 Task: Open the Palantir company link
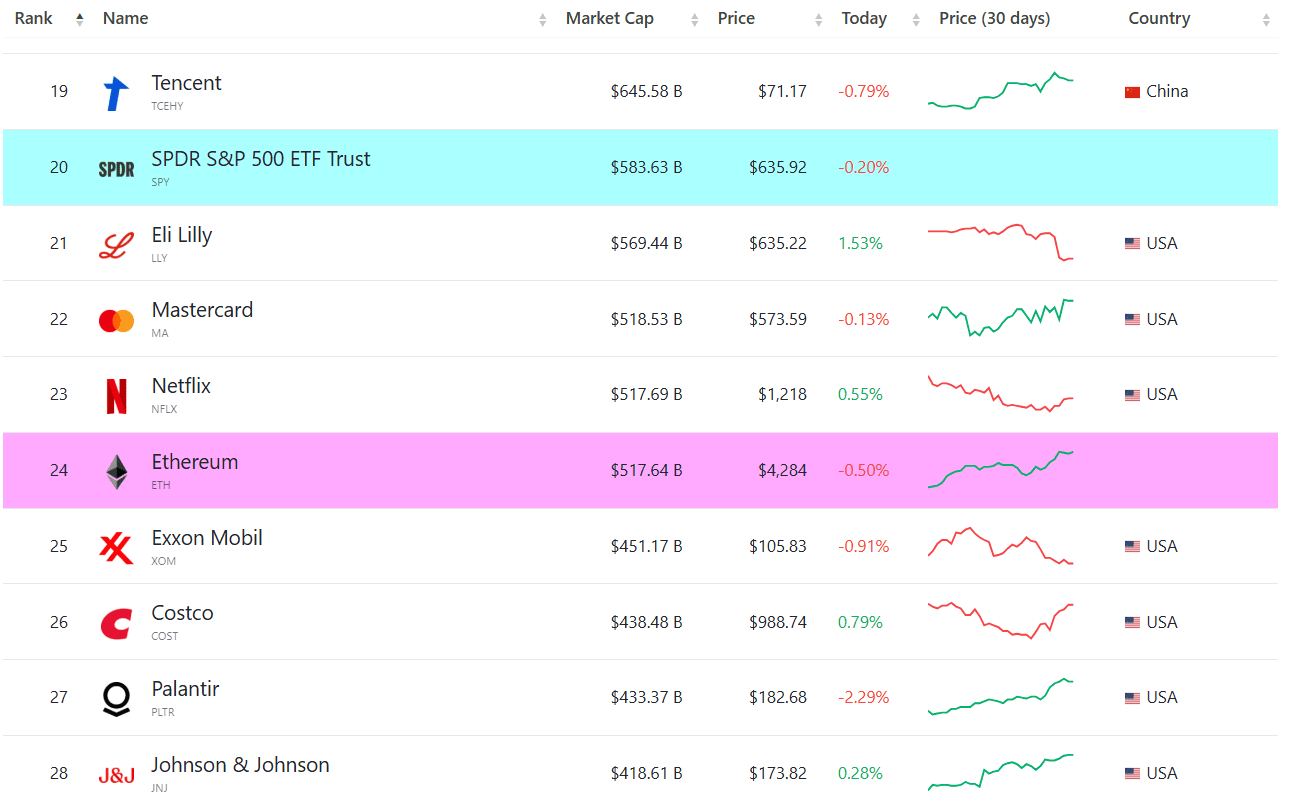pos(185,689)
